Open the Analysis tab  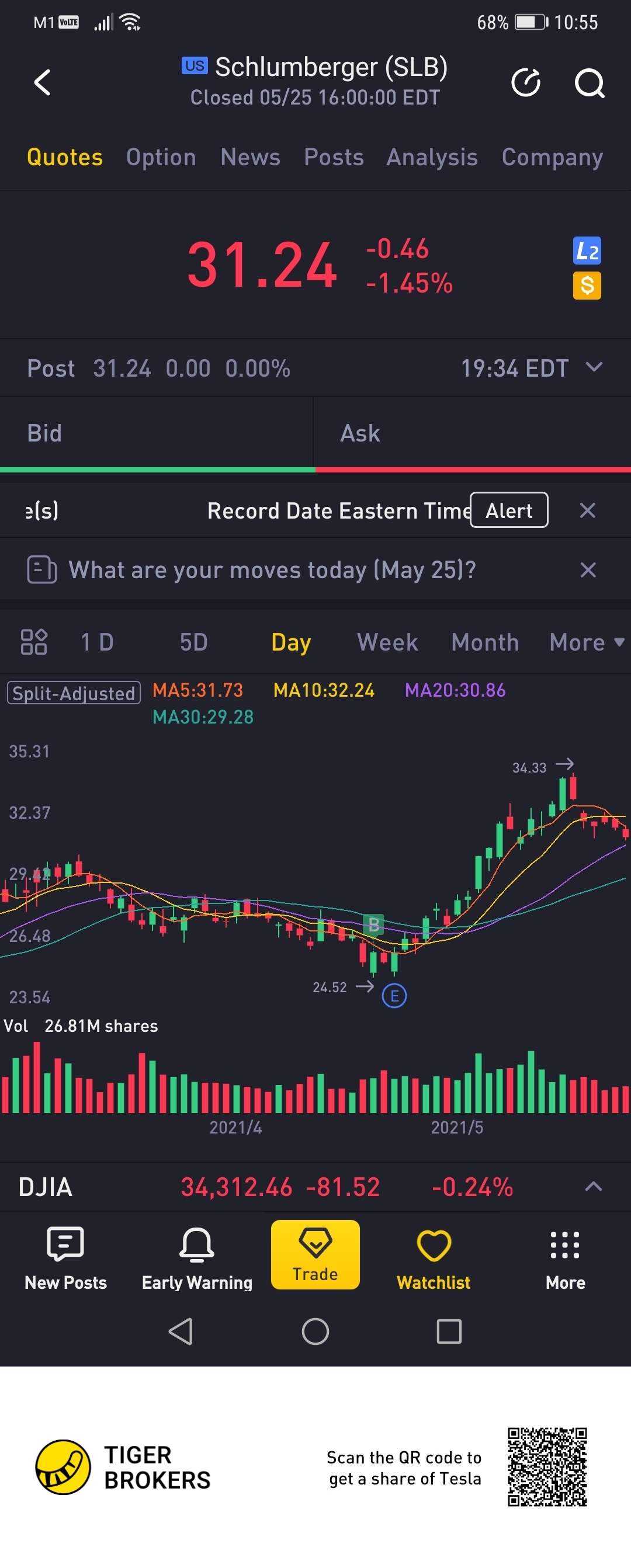432,157
